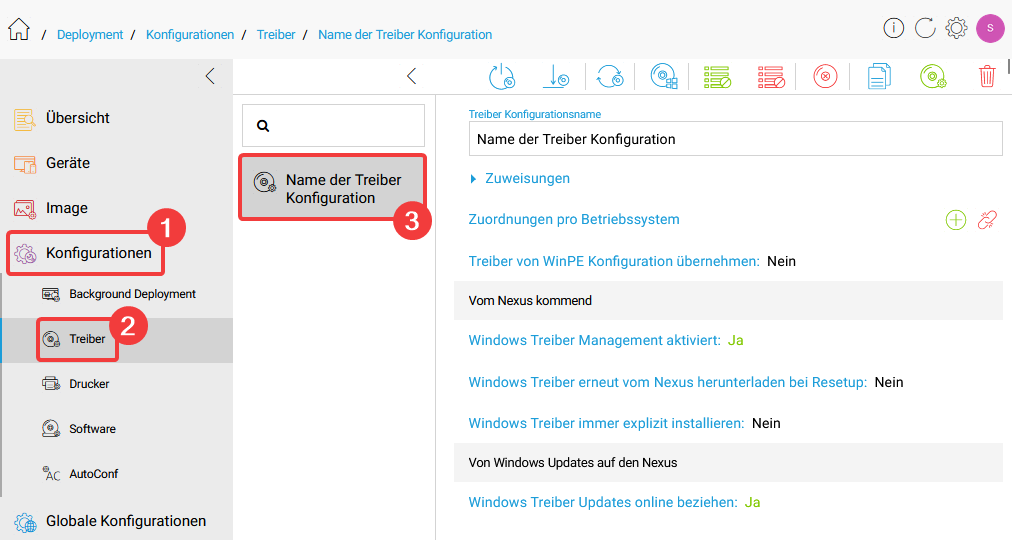Image resolution: width=1012 pixels, height=540 pixels.
Task: Add mapping with green plus icon
Action: pos(956,220)
